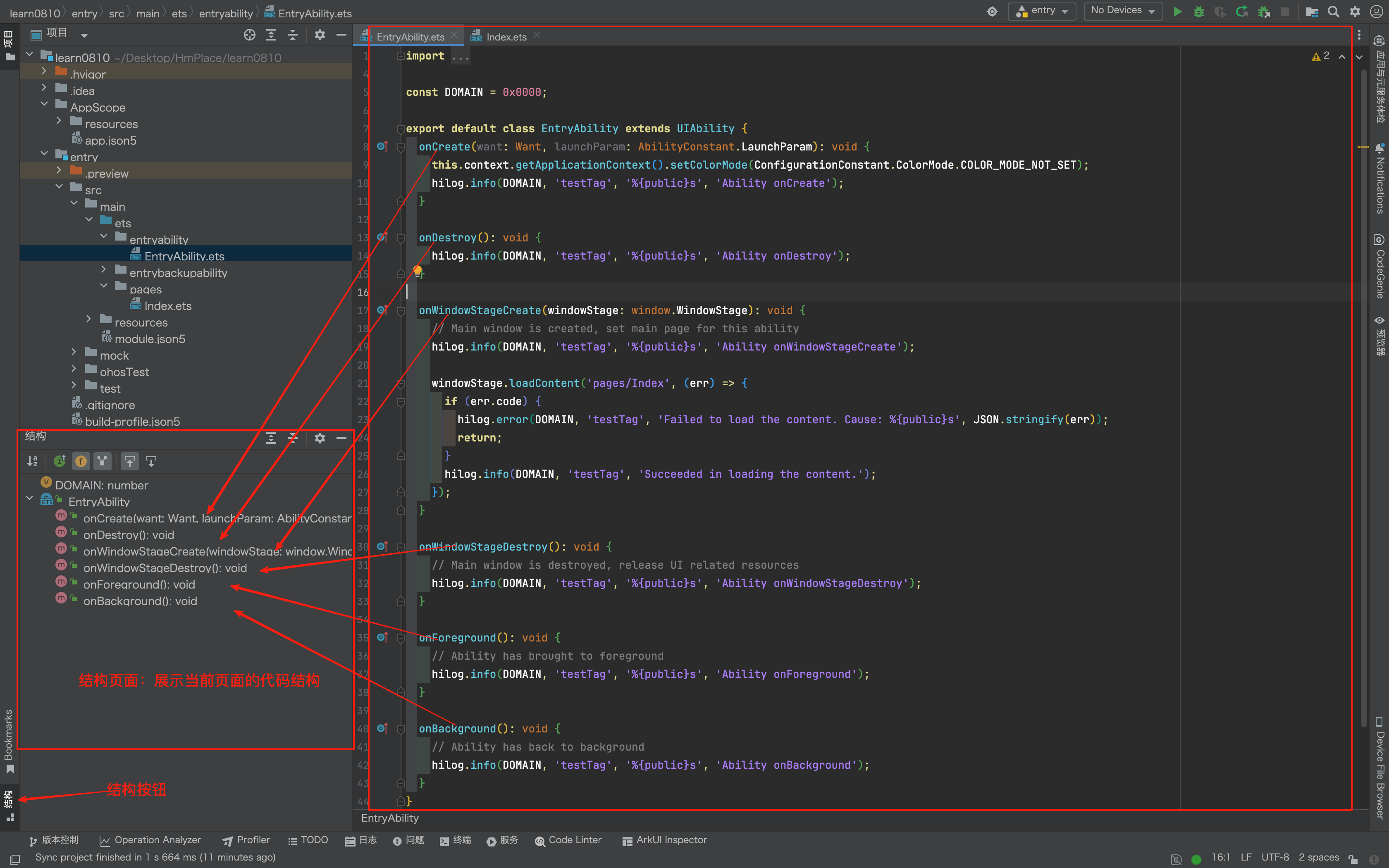Collapse EntryAbility node in structure tree

[29, 498]
